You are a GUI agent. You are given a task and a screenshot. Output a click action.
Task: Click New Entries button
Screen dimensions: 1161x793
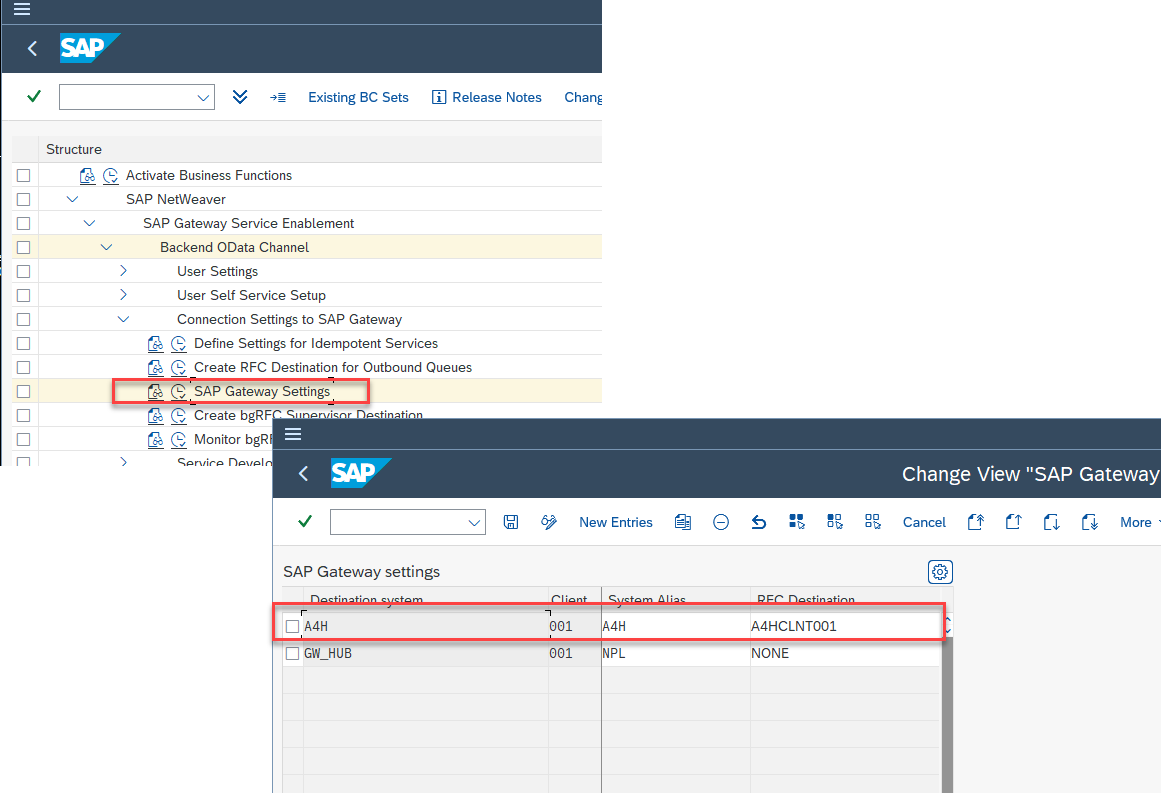pyautogui.click(x=616, y=522)
